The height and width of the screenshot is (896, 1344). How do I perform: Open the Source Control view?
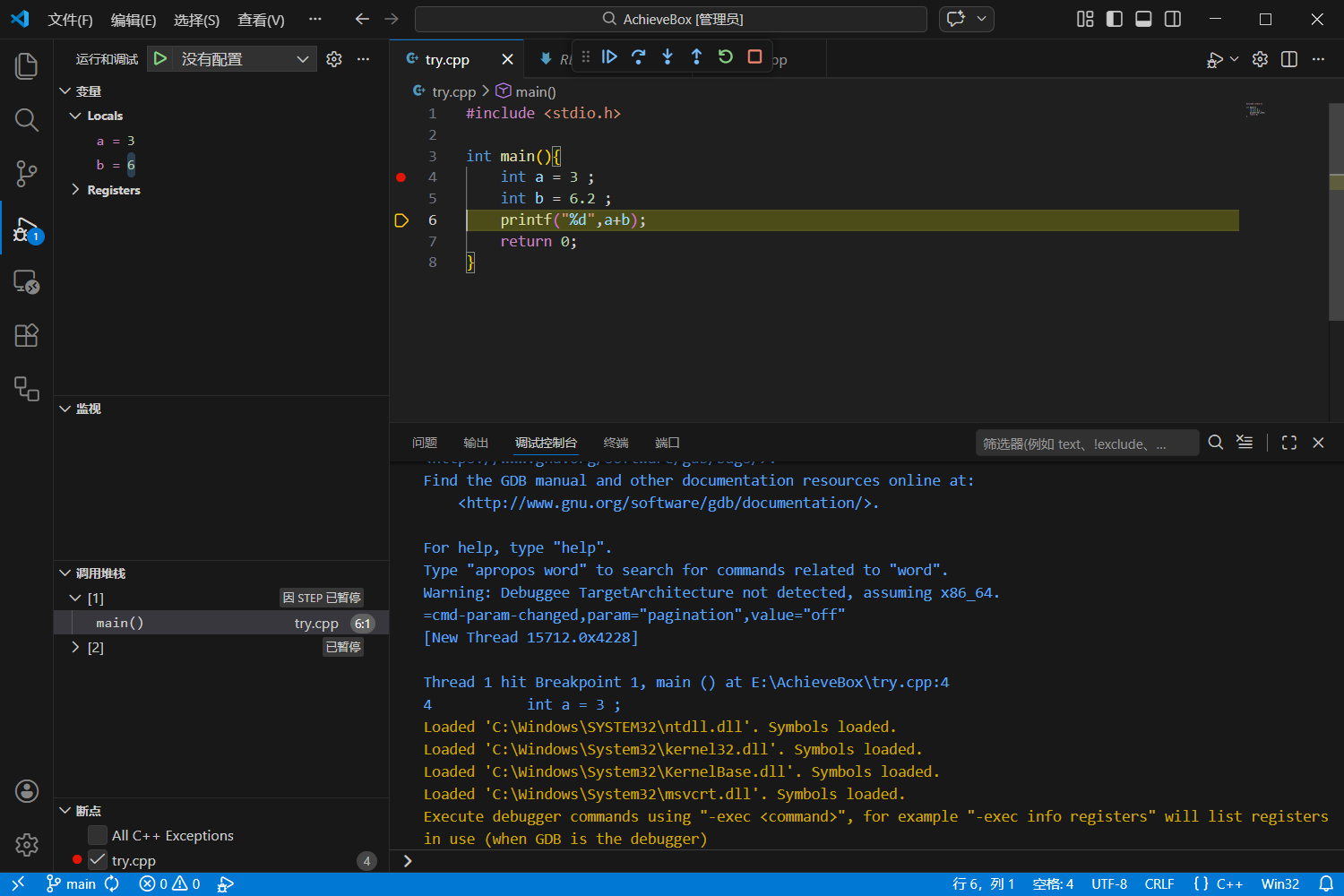(27, 174)
